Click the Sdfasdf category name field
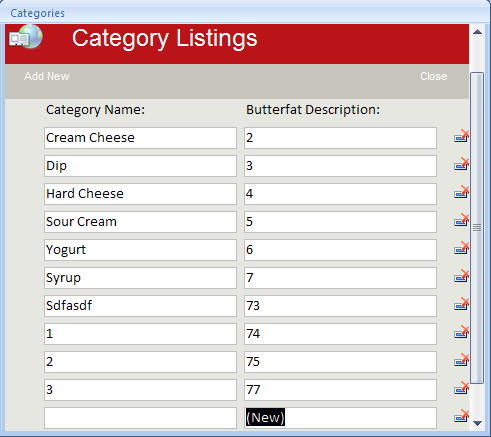Screen dimensions: 491x437 click(140, 306)
